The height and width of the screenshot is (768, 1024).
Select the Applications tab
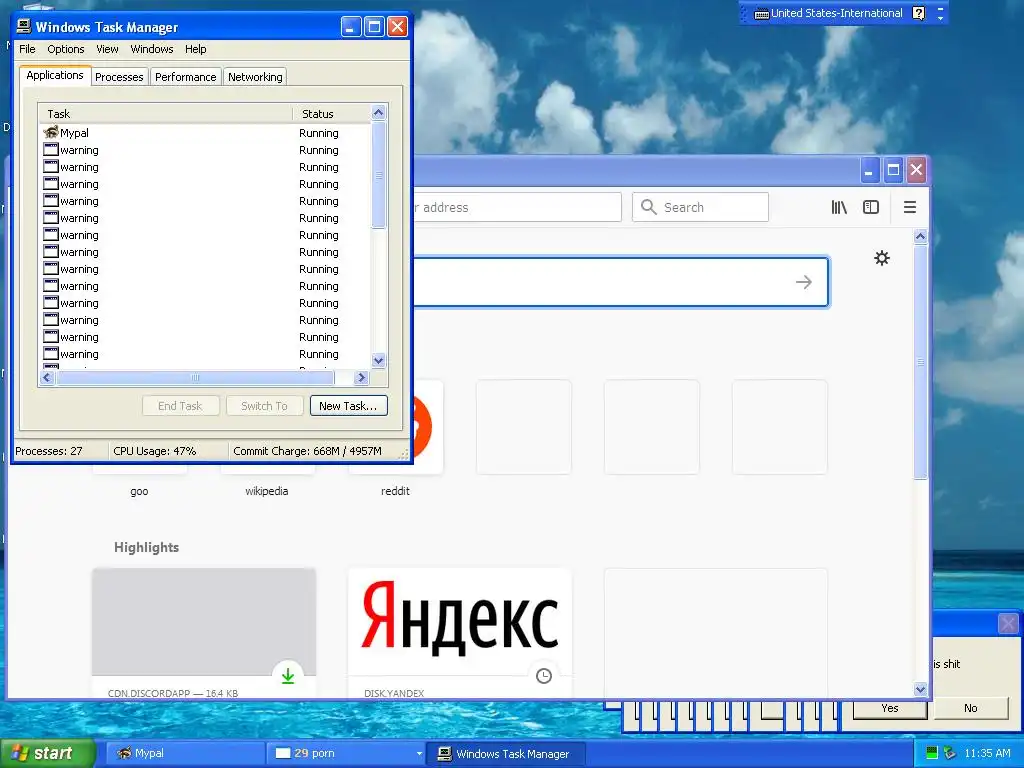click(x=55, y=75)
